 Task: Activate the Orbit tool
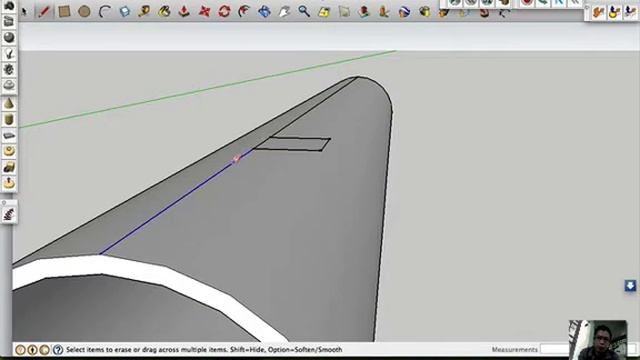click(x=264, y=11)
